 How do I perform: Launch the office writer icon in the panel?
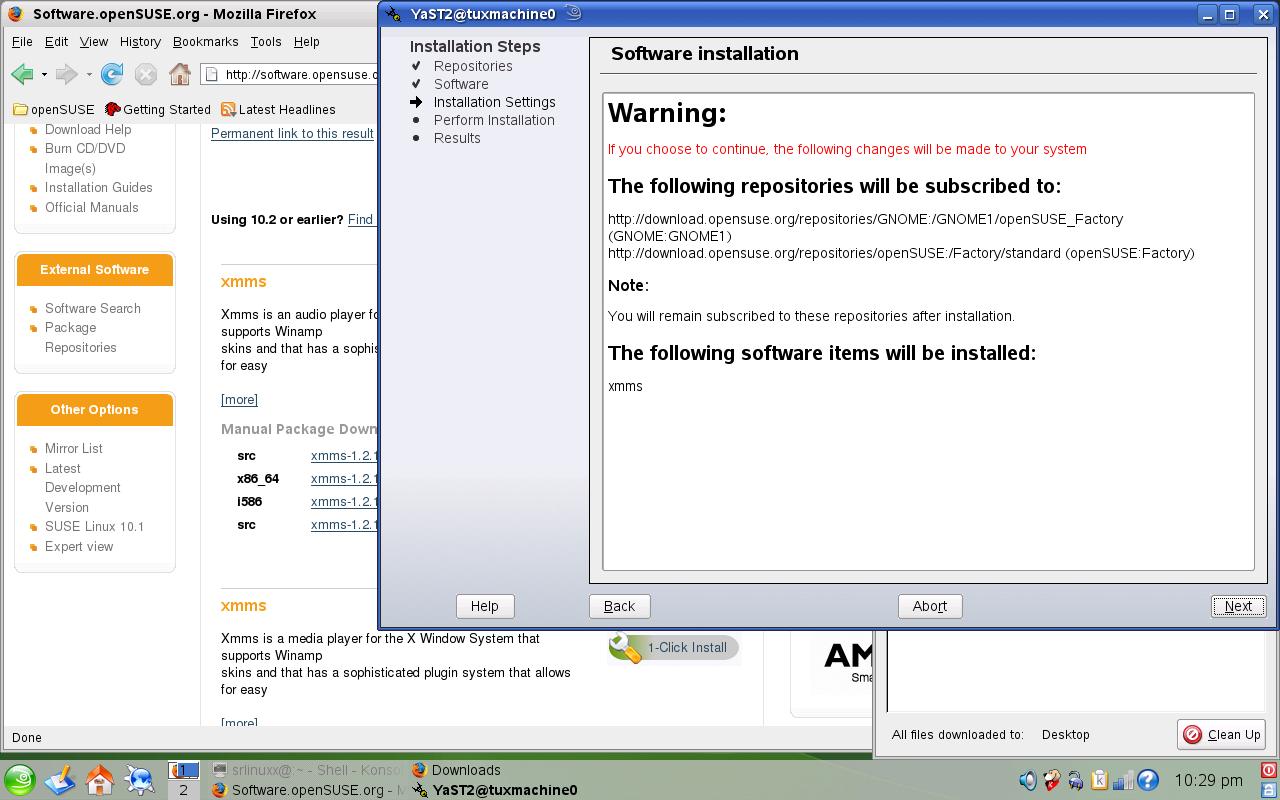pyautogui.click(x=60, y=780)
